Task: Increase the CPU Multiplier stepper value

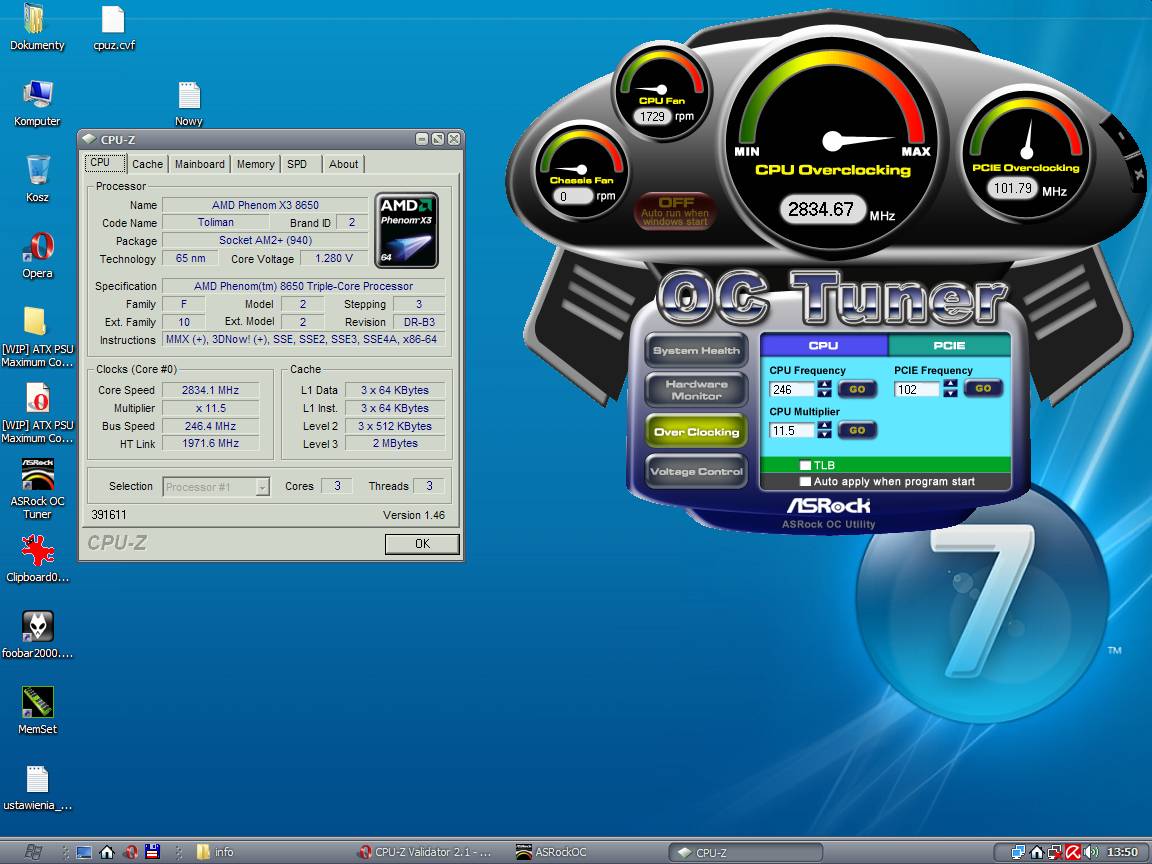Action: point(824,425)
